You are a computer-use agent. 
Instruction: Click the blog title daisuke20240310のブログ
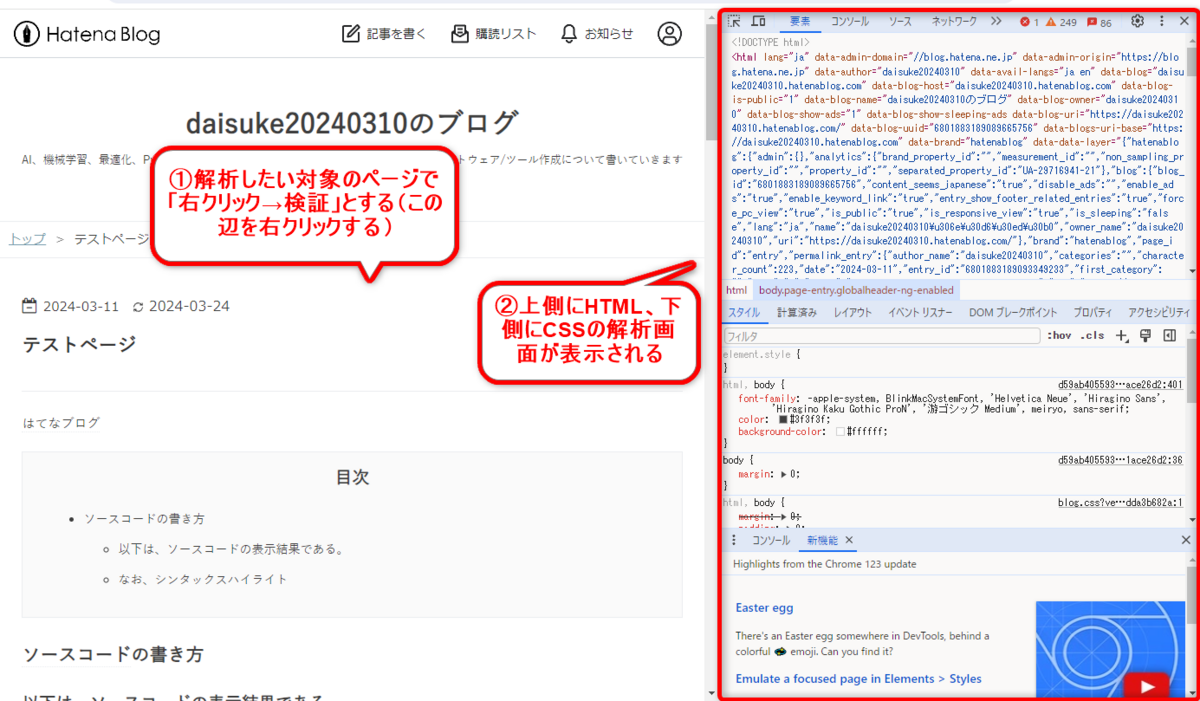click(352, 124)
